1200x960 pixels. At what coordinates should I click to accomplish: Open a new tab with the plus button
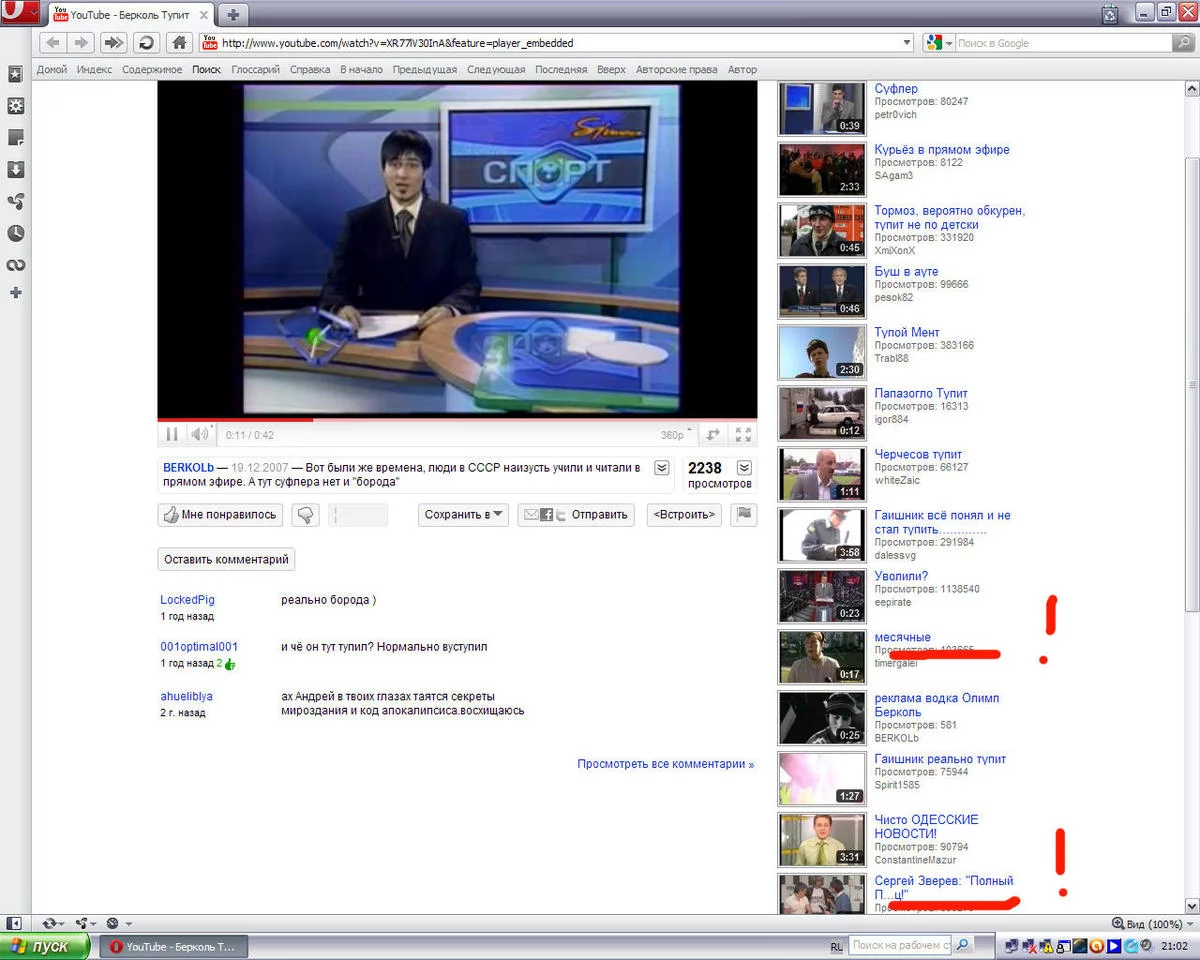point(233,15)
